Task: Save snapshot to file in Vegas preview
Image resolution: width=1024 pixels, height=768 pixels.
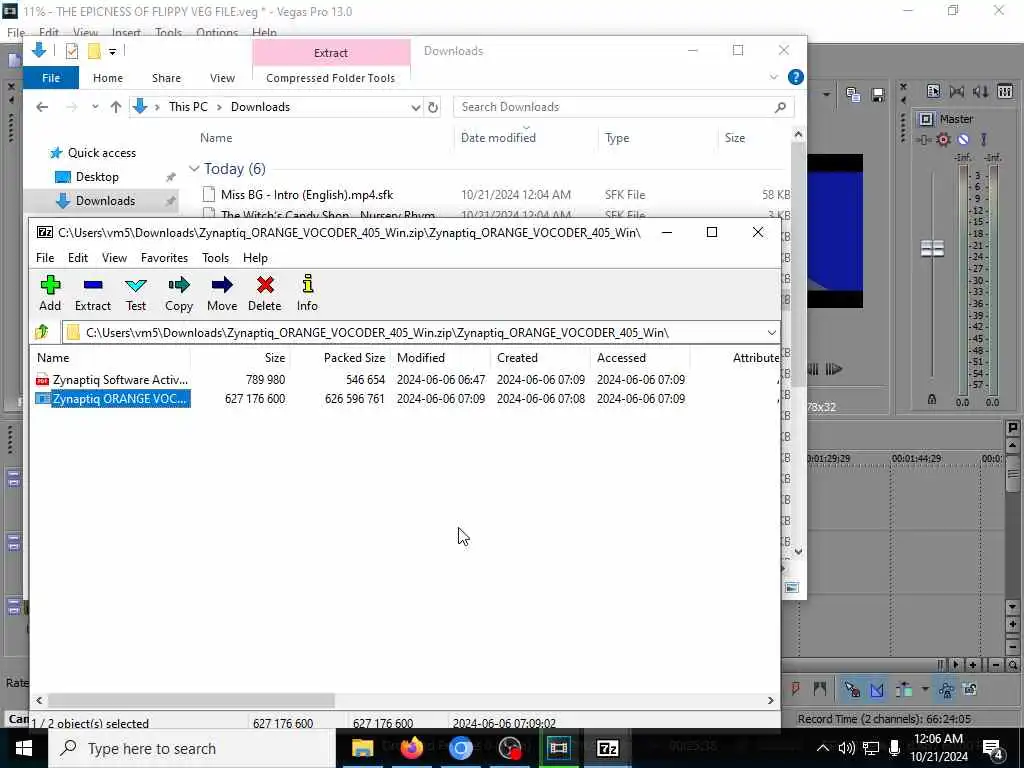Action: pos(878,95)
